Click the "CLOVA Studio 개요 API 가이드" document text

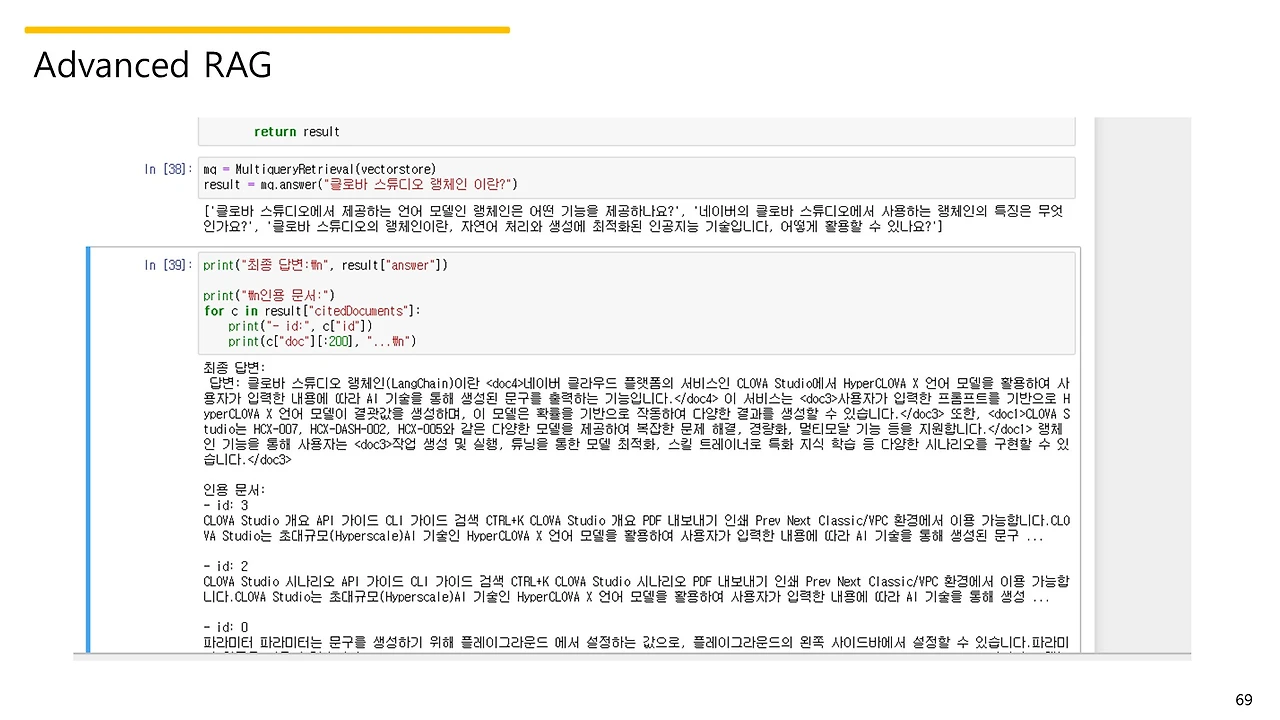[637, 528]
